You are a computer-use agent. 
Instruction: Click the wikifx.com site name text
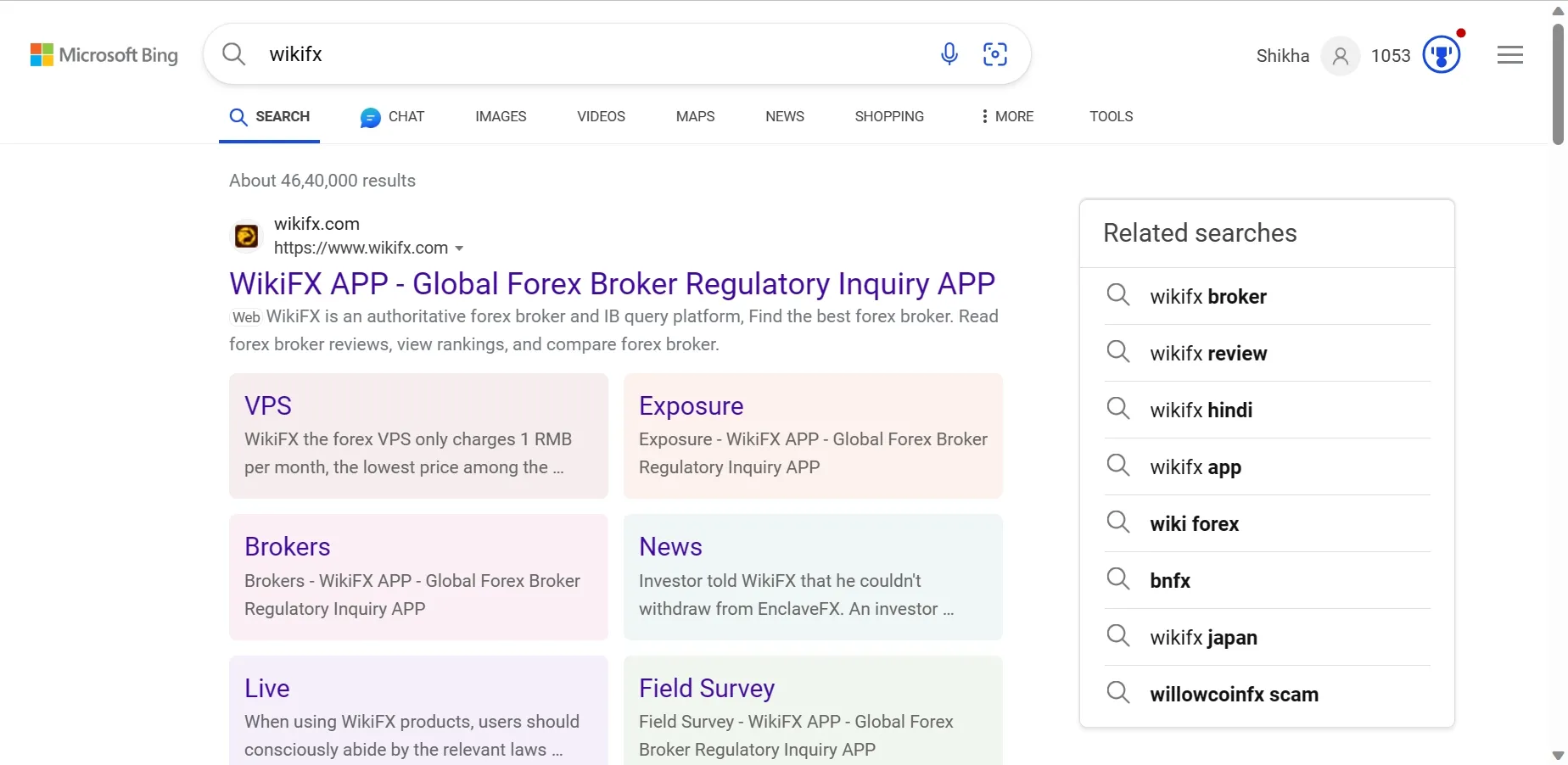click(x=316, y=224)
